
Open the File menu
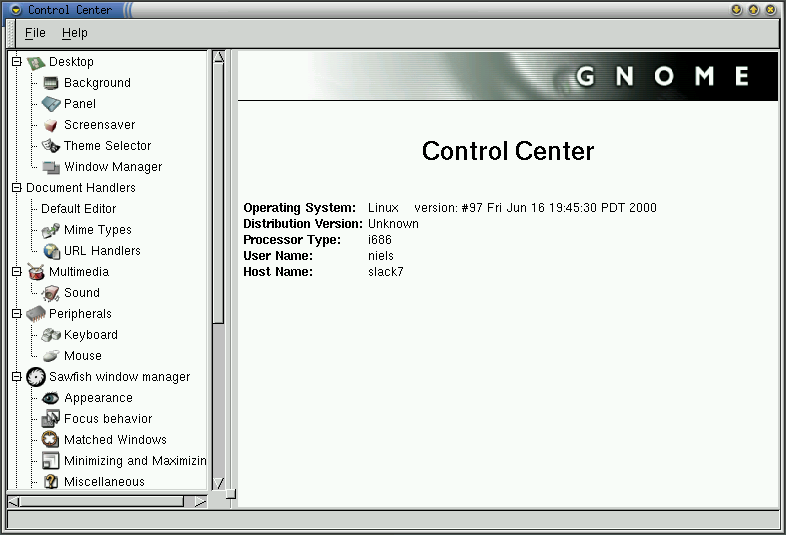[35, 33]
